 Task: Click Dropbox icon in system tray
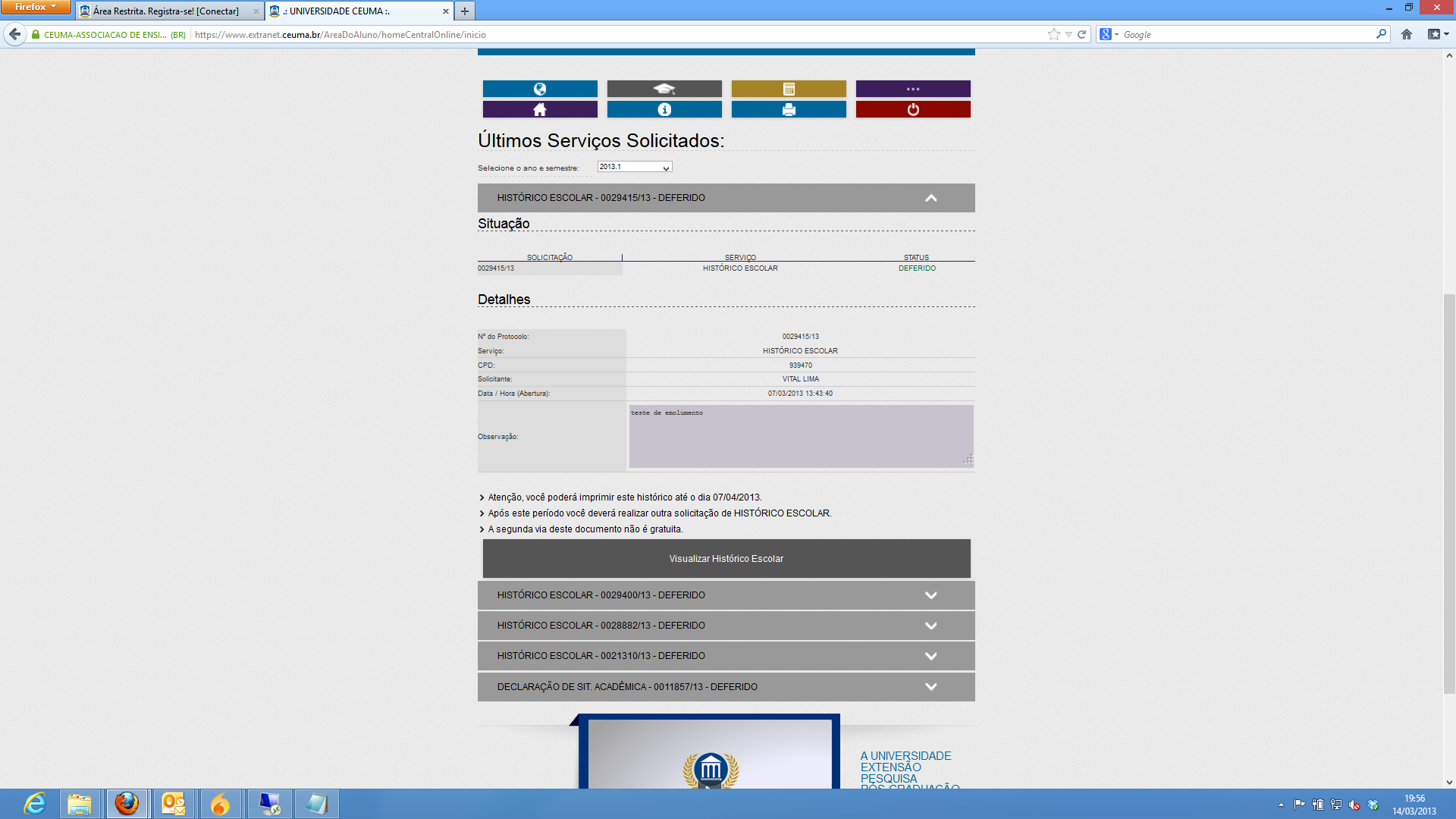[x=1373, y=805]
